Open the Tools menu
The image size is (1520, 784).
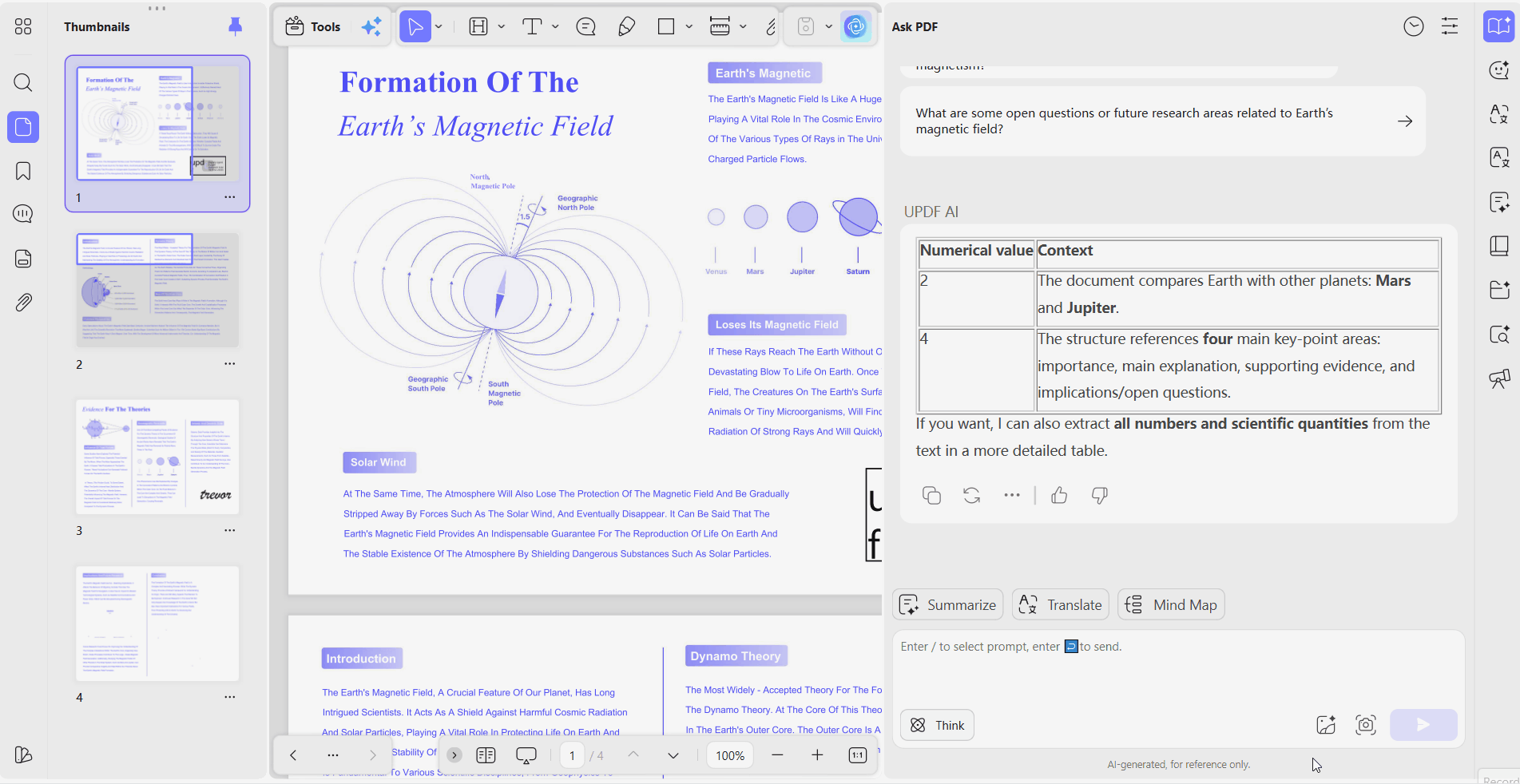[313, 27]
